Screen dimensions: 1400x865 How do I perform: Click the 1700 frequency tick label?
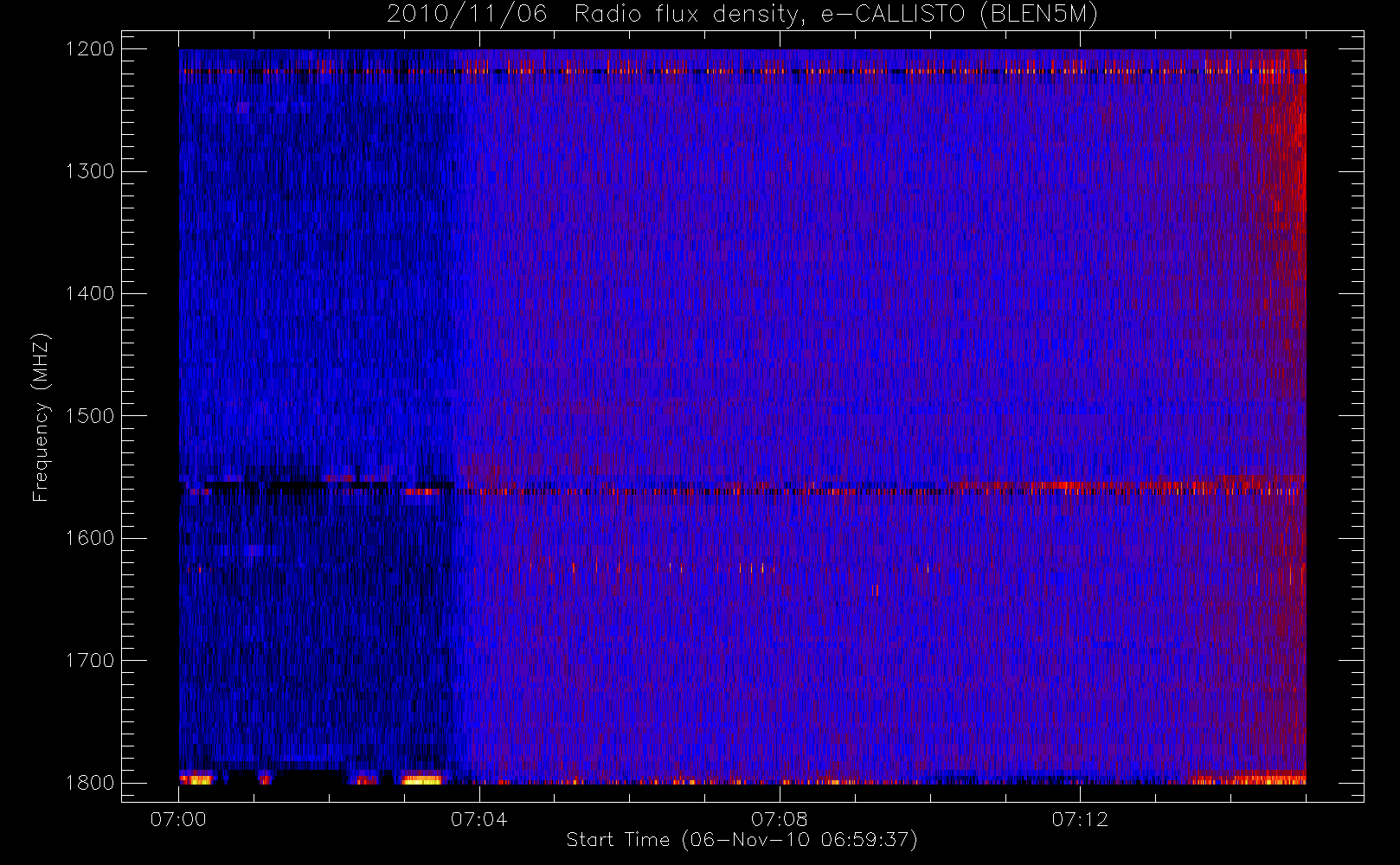(90, 661)
